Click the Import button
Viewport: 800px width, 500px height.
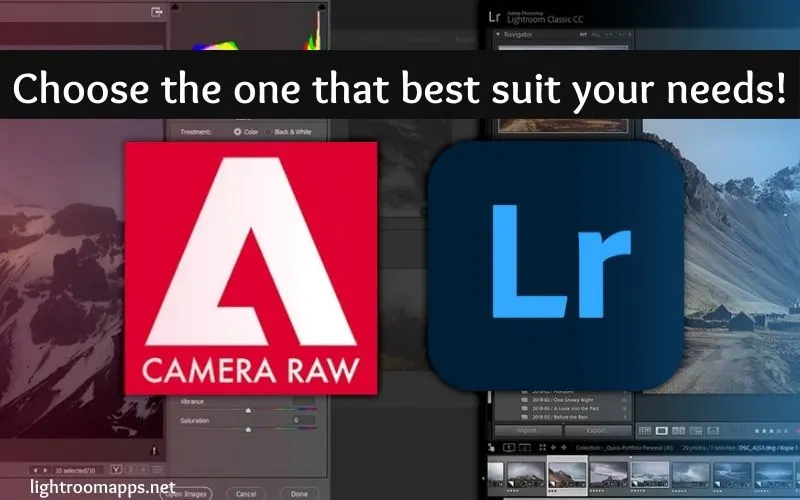pyautogui.click(x=528, y=431)
